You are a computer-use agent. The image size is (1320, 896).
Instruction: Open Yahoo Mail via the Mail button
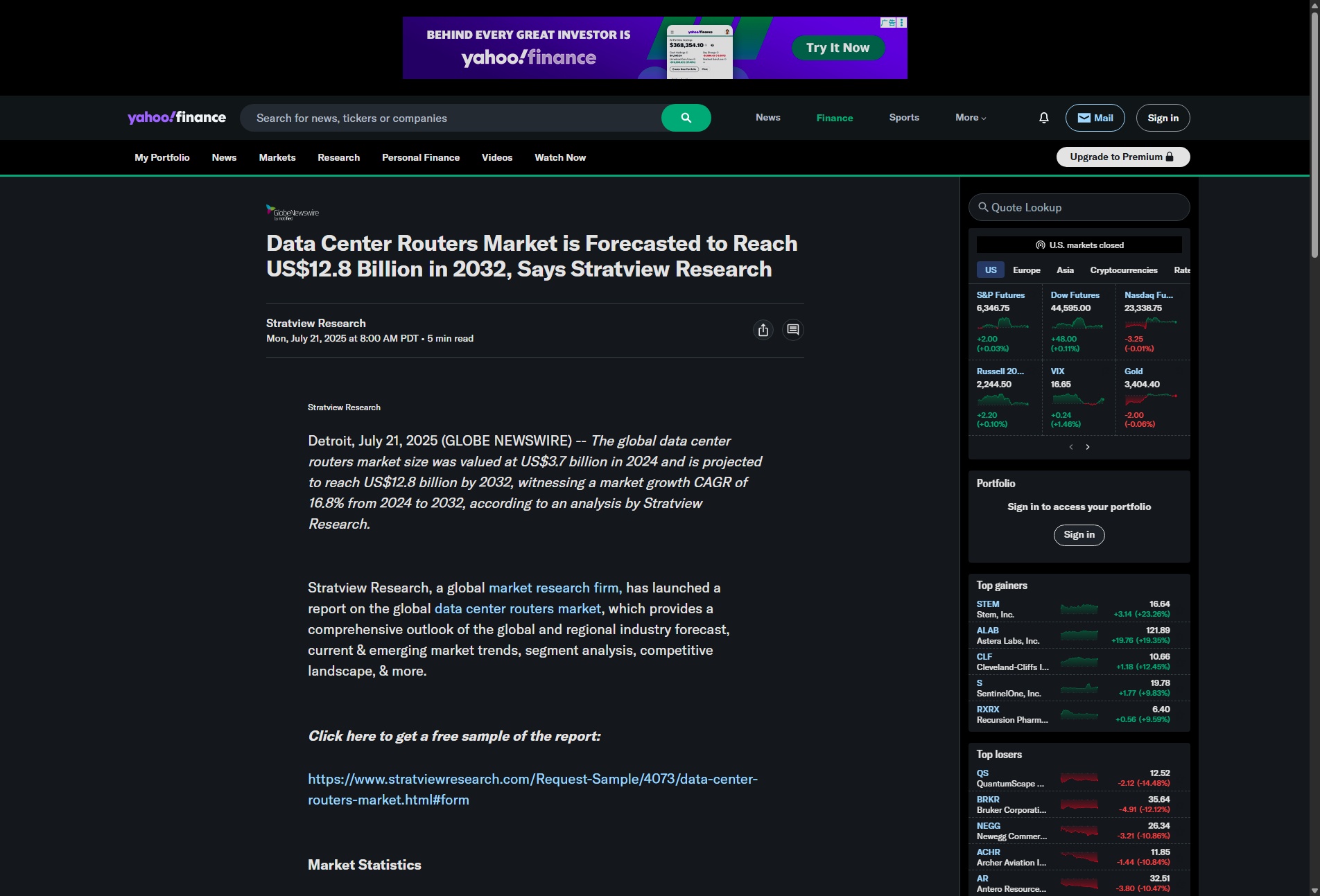1095,118
